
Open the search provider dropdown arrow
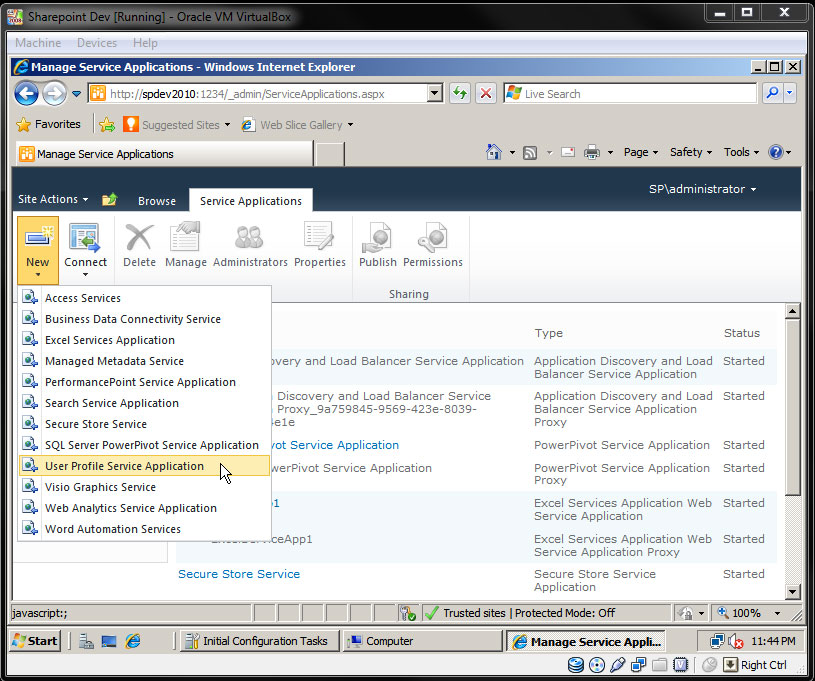click(x=790, y=94)
